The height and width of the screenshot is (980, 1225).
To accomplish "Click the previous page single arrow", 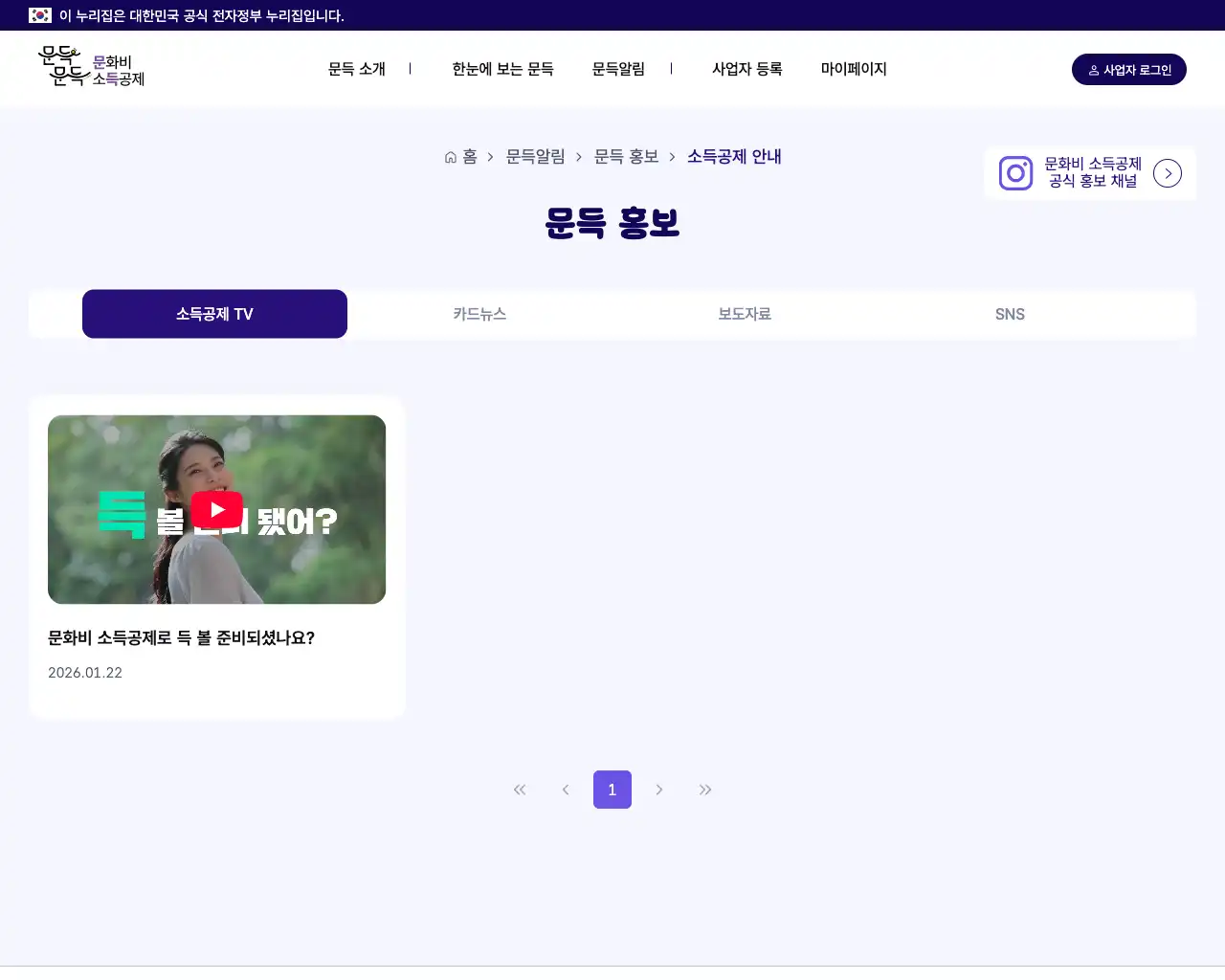I will tap(566, 790).
